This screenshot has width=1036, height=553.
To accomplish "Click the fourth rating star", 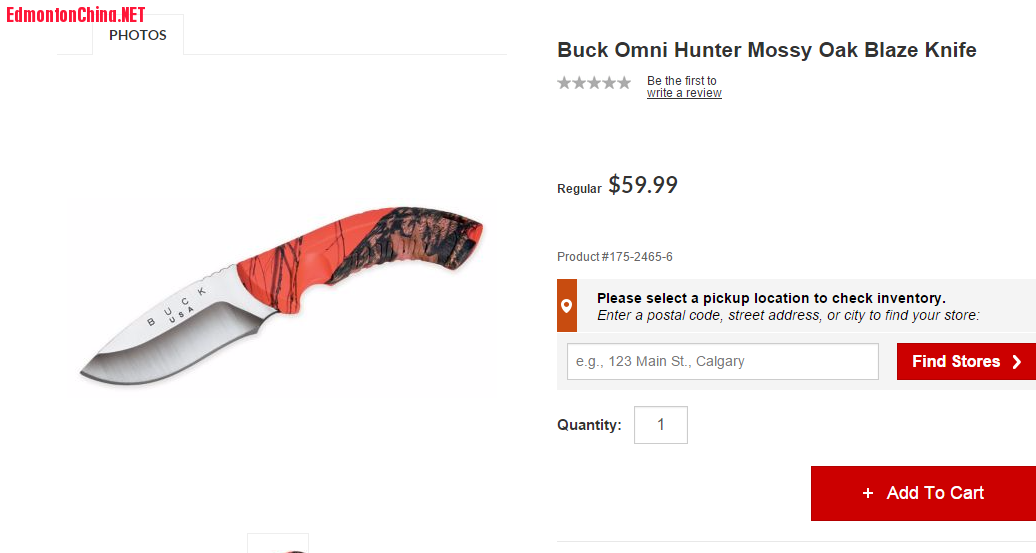I will coord(609,83).
